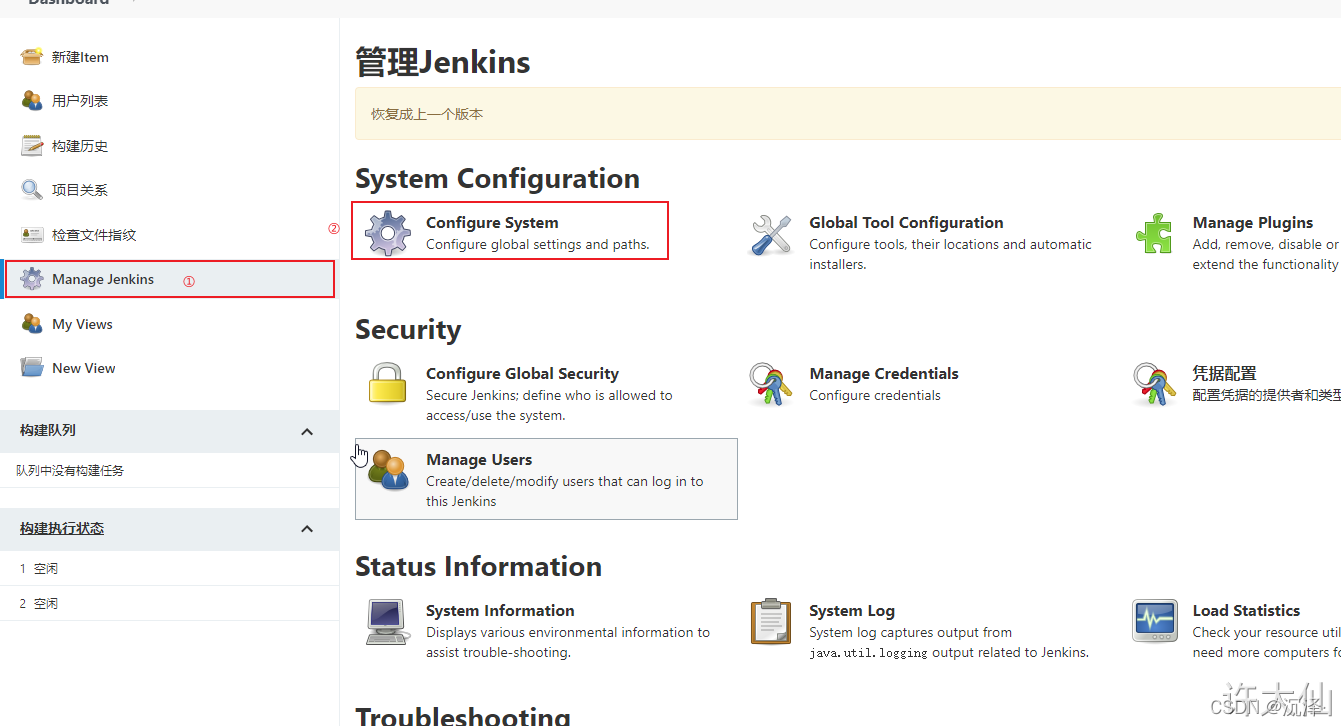The width and height of the screenshot is (1341, 726).
Task: Open 新建Item in the sidebar
Action: point(80,57)
